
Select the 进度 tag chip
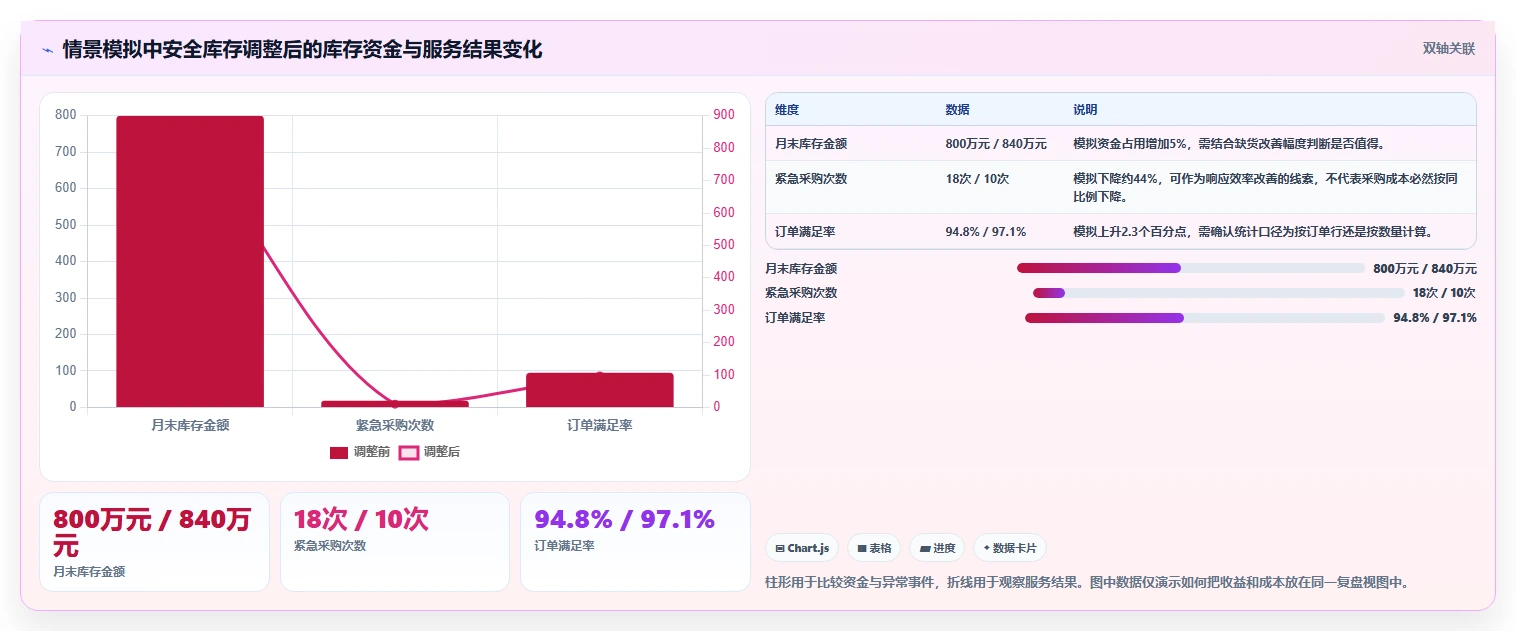[x=937, y=548]
